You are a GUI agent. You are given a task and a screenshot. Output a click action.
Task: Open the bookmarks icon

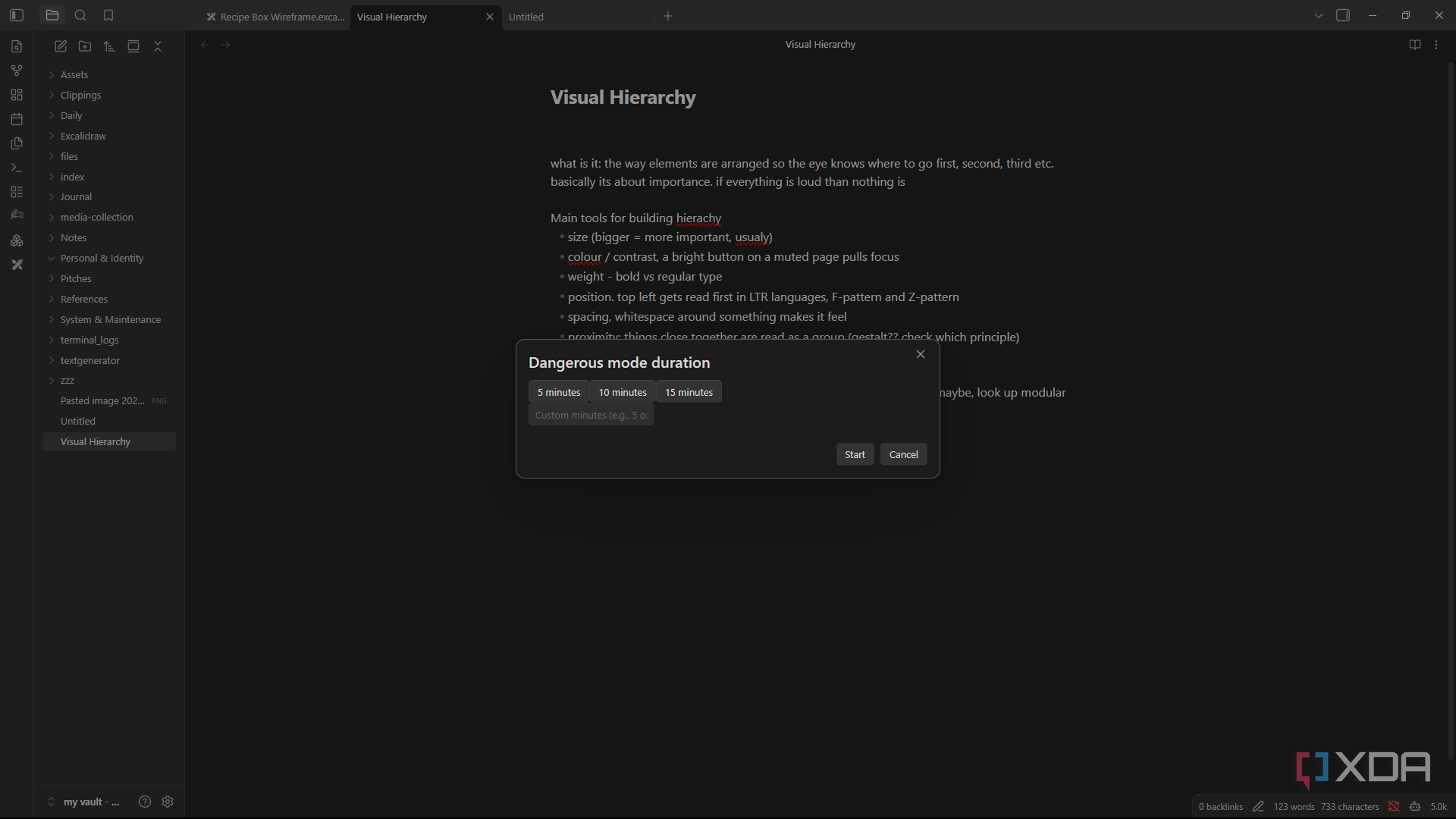click(x=108, y=15)
